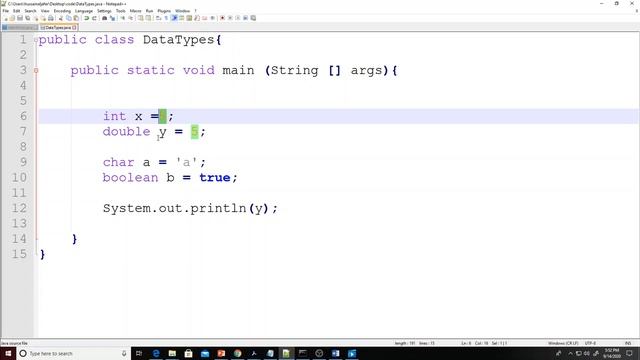Click UTF-8 encoding in the status bar

click(x=590, y=343)
